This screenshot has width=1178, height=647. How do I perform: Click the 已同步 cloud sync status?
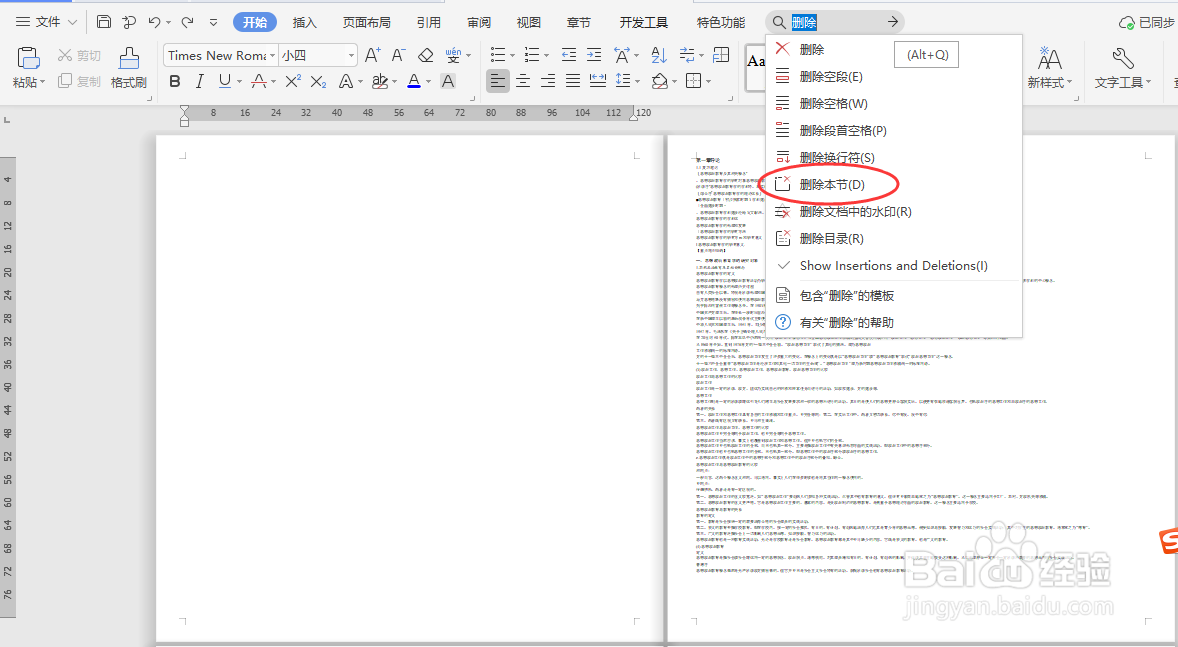coord(1147,23)
